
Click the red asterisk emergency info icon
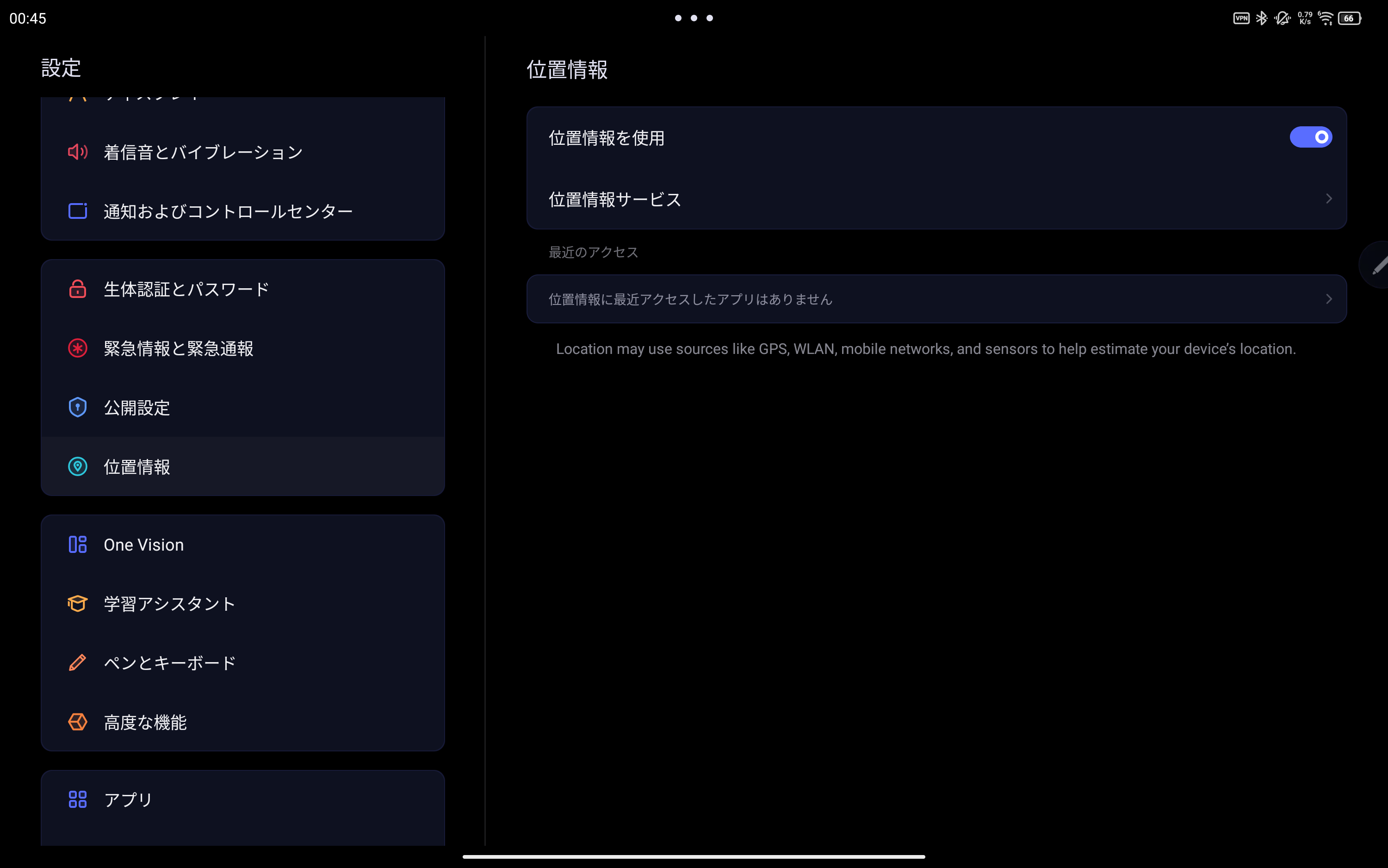click(x=77, y=348)
